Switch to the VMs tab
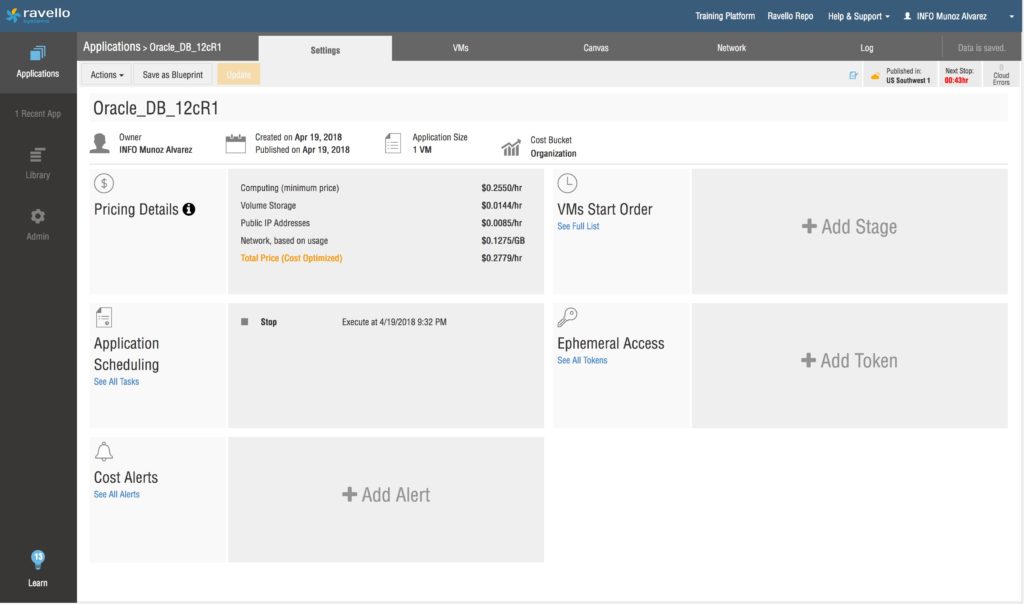1024x604 pixels. pos(460,48)
